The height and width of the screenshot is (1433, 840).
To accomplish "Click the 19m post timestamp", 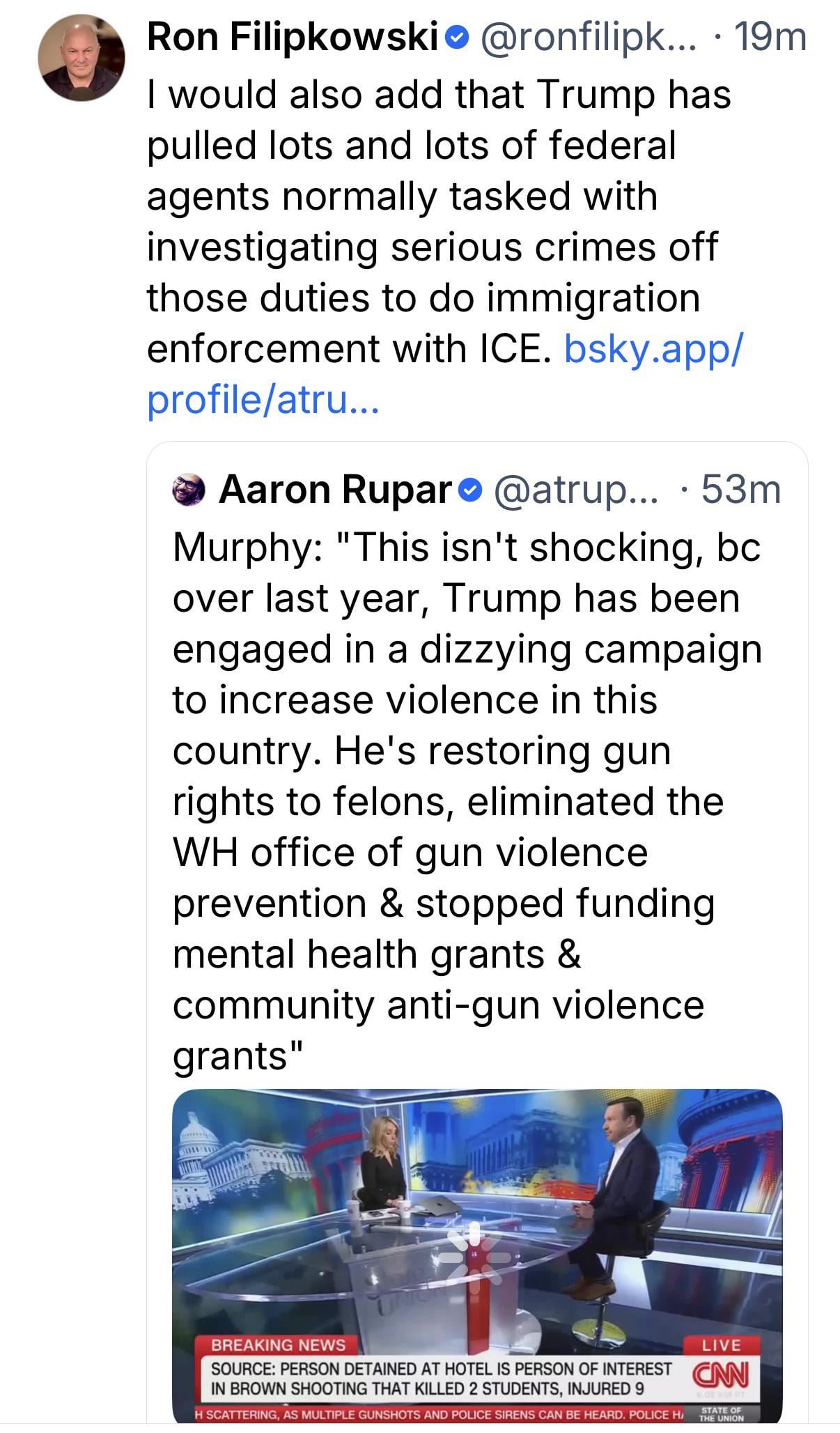I will point(770,38).
